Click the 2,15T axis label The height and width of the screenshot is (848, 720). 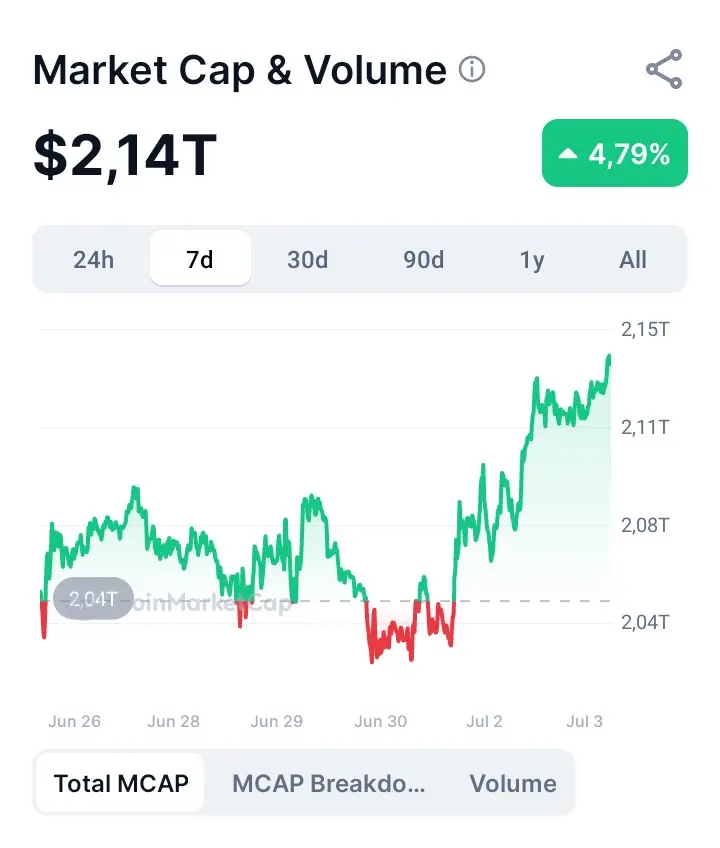click(x=645, y=329)
